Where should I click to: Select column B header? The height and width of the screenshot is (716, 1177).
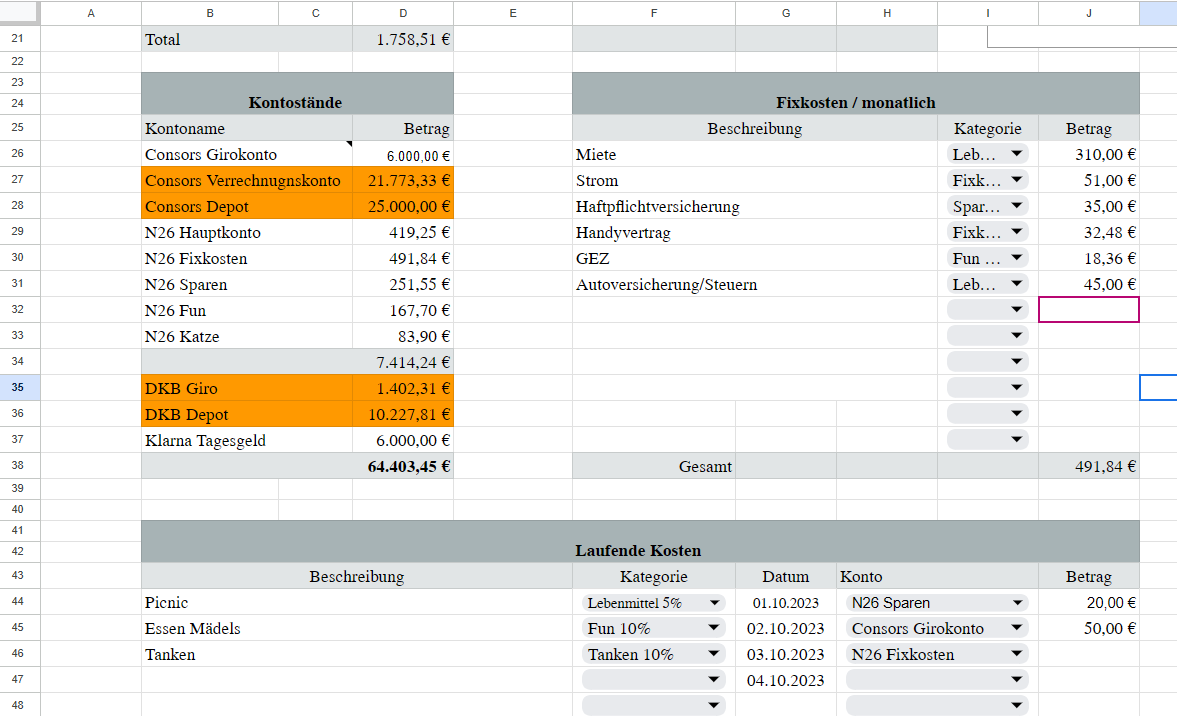tap(209, 13)
